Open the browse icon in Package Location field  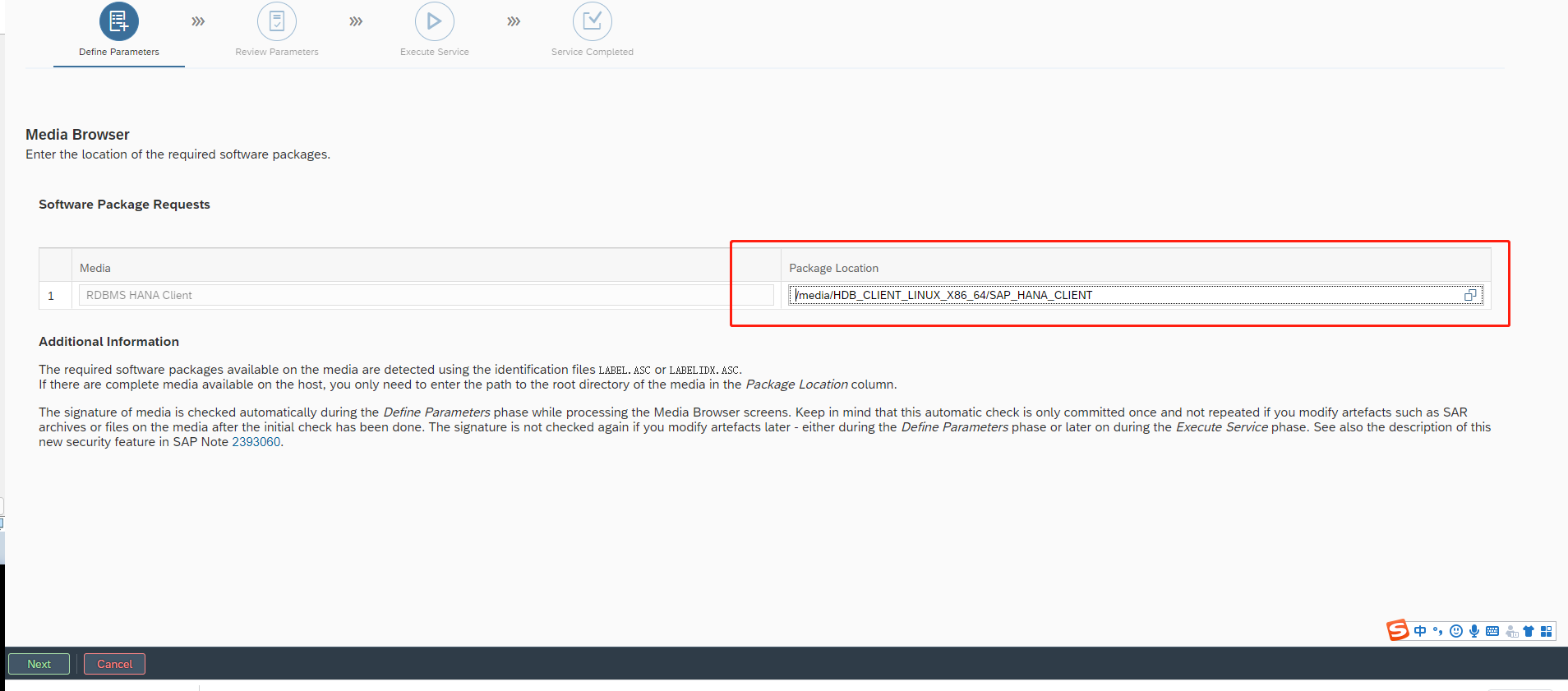(x=1470, y=295)
